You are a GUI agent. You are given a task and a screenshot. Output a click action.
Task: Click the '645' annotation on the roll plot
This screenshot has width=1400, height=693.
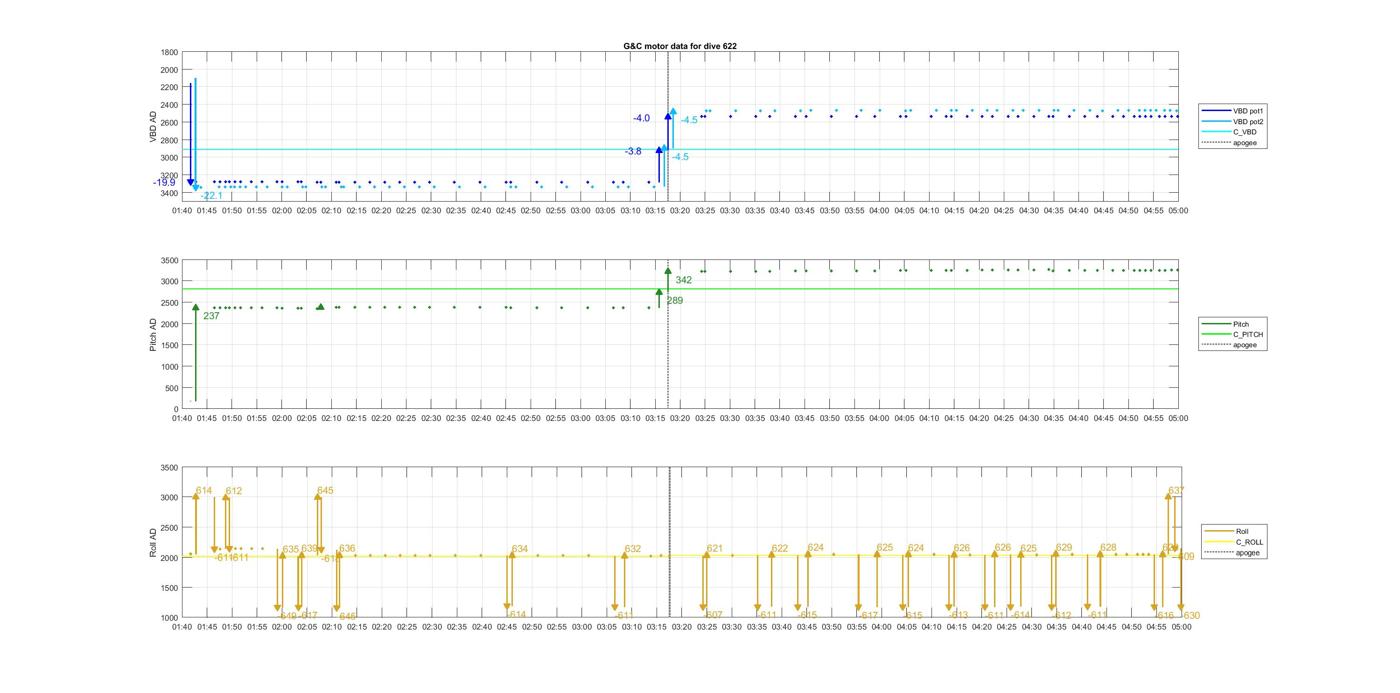[325, 491]
